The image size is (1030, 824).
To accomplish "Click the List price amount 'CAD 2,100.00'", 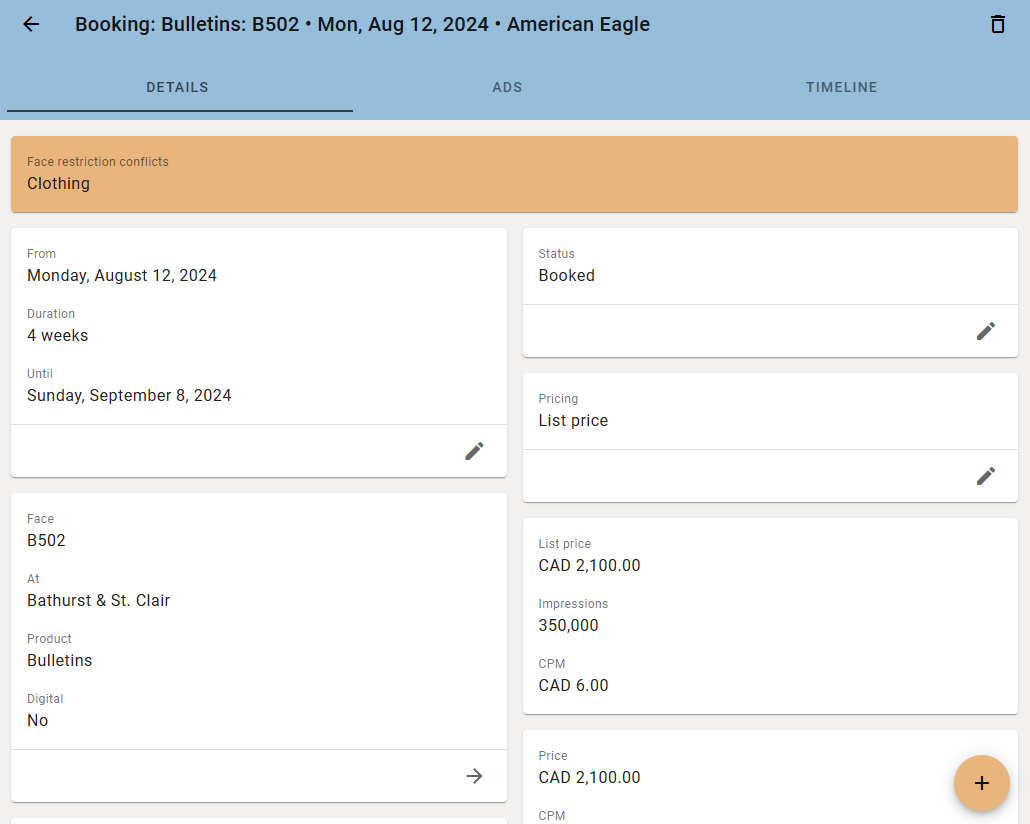I will pos(589,566).
